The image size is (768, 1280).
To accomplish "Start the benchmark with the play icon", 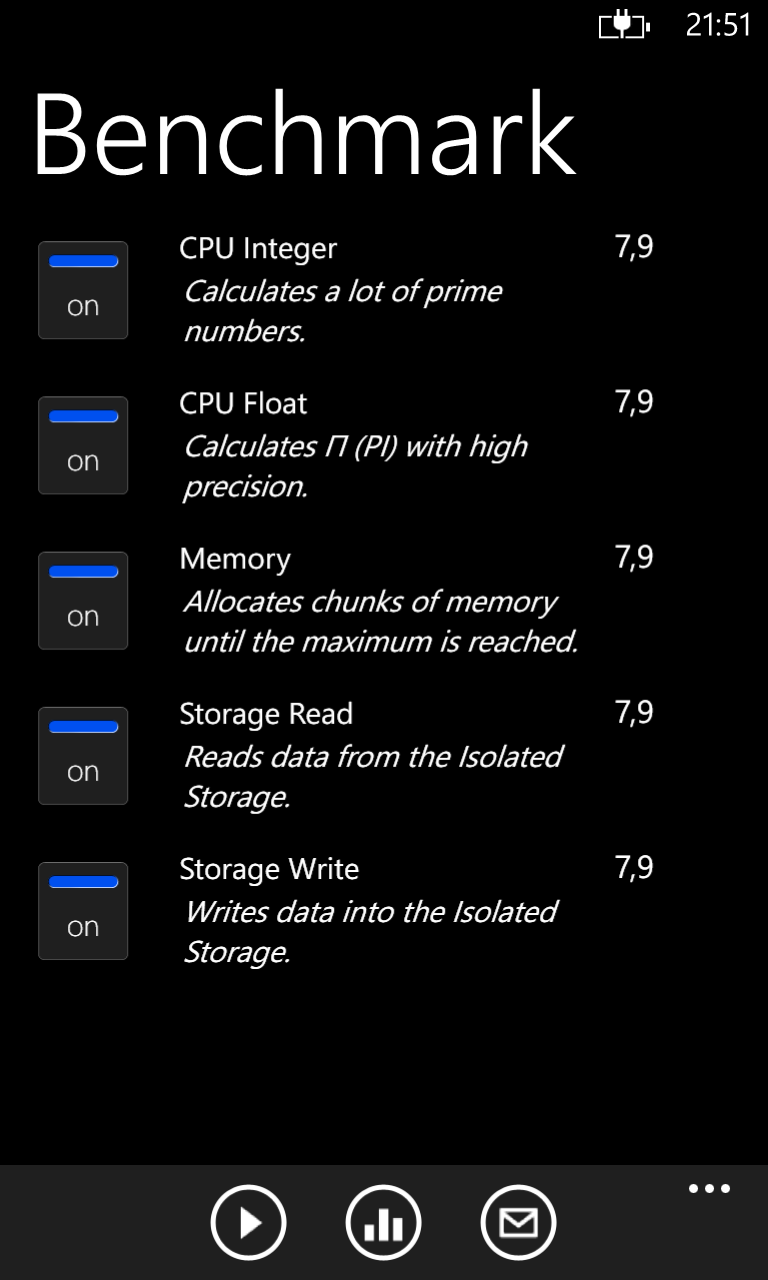I will click(249, 1222).
